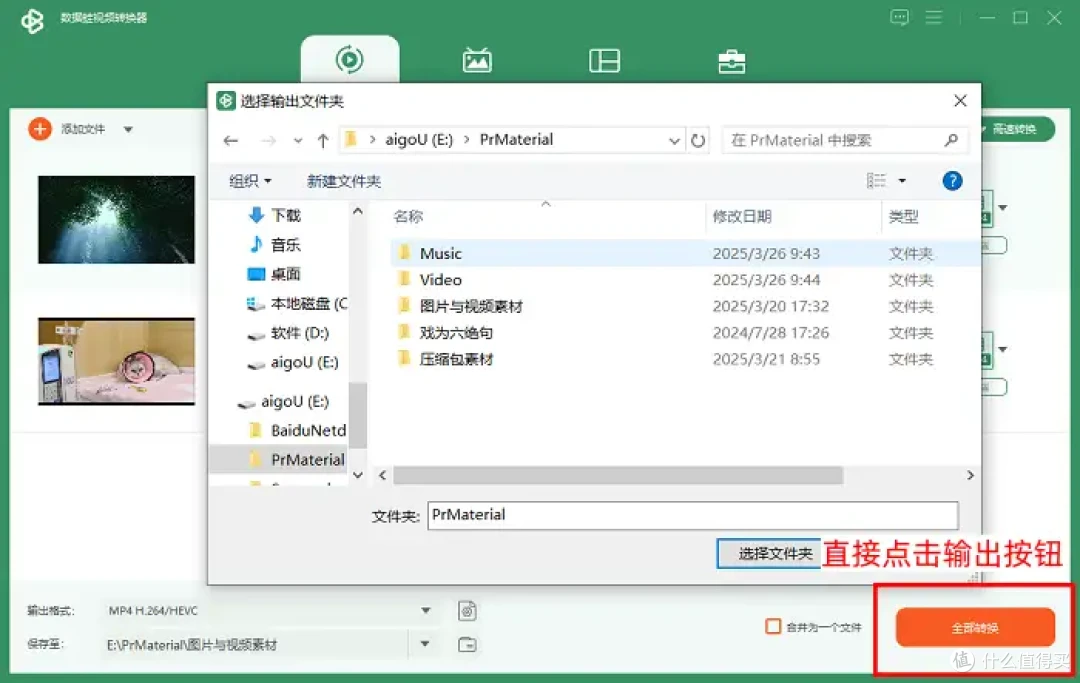Close the folder selection dialog

coord(960,101)
